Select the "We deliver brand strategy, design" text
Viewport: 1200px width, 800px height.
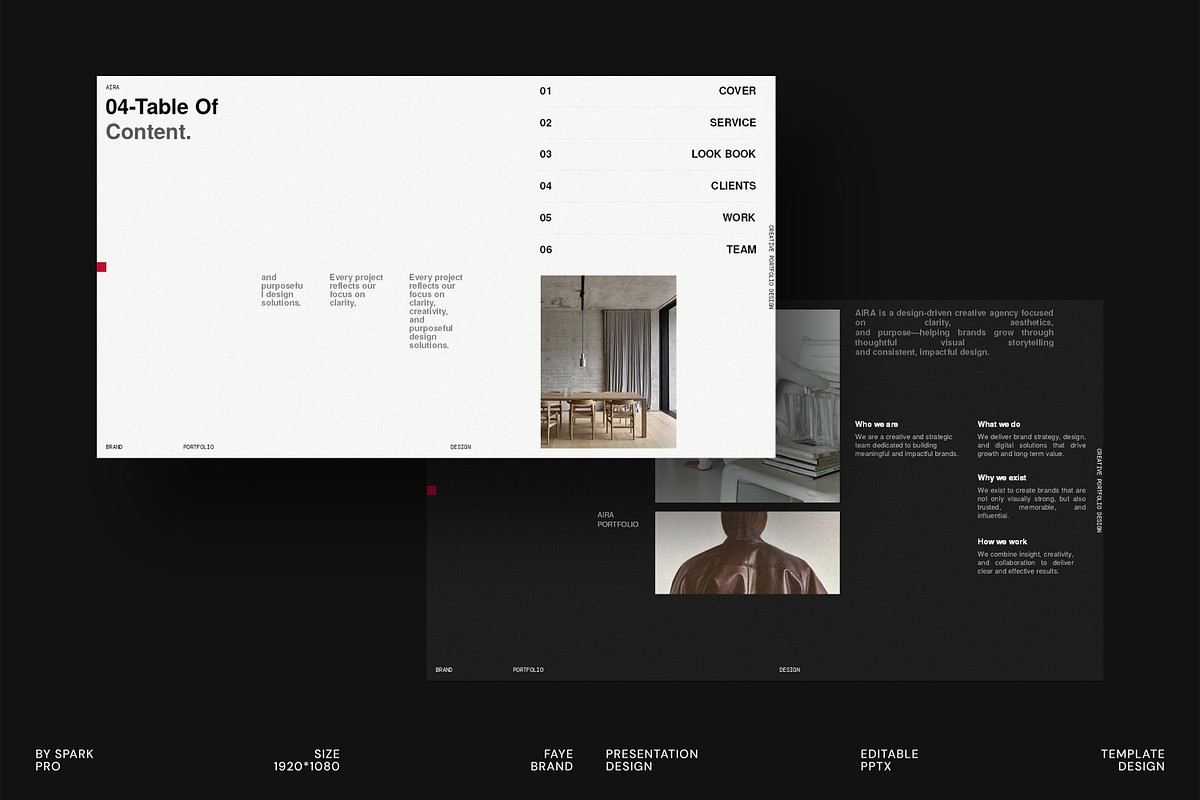1031,445
